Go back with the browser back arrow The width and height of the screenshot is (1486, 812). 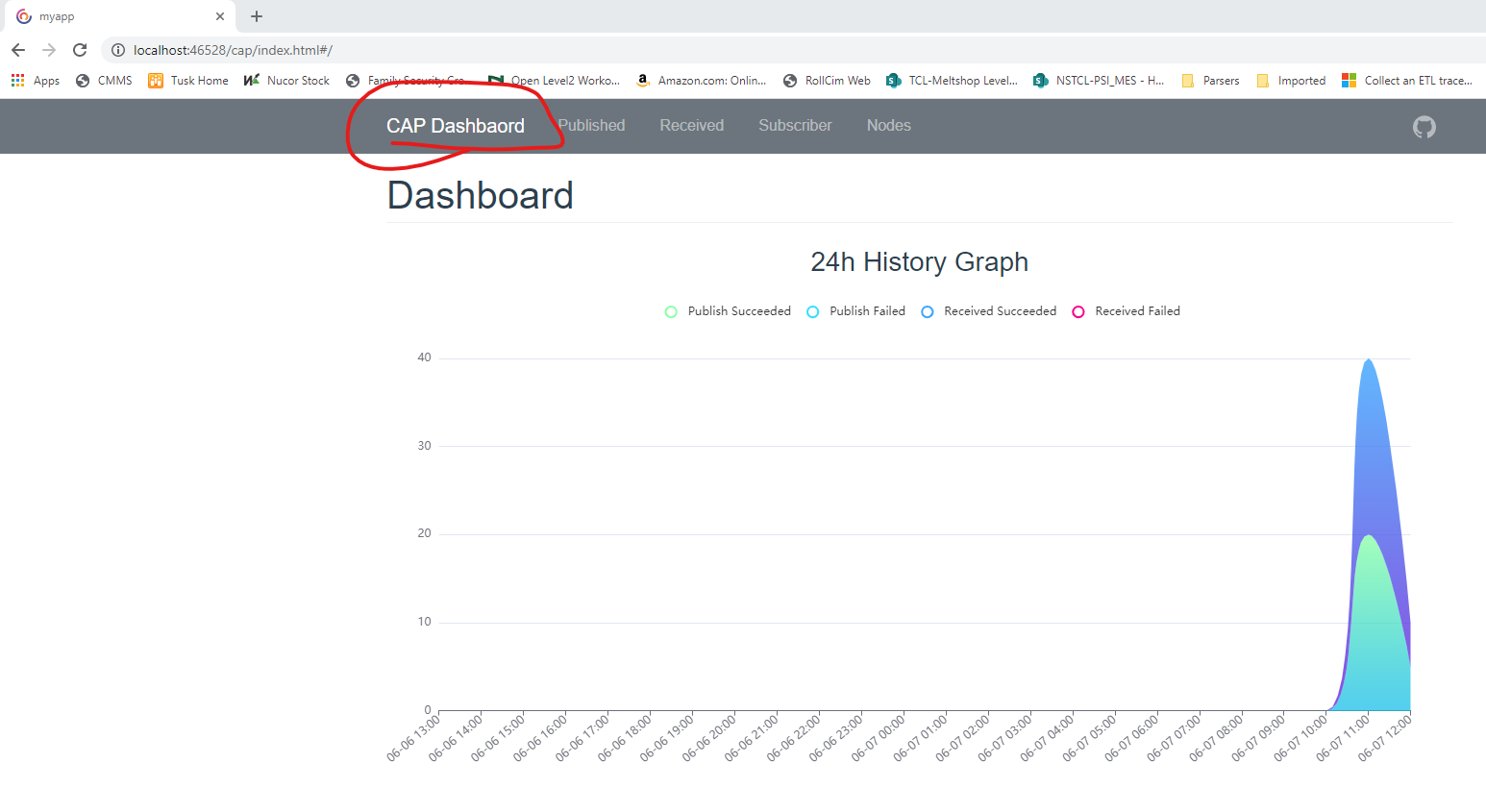pos(18,50)
